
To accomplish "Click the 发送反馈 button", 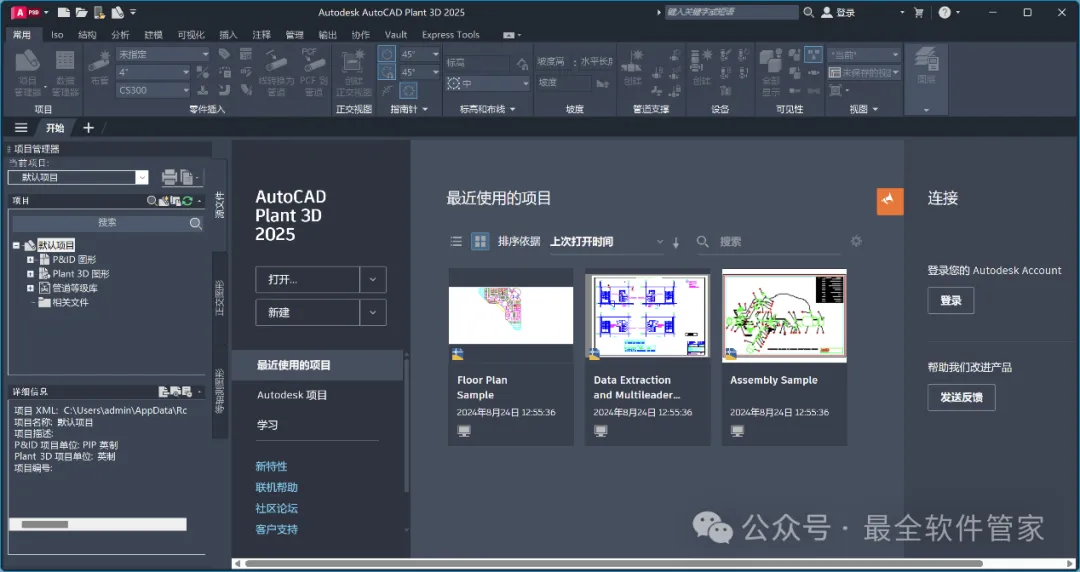I will coord(961,398).
